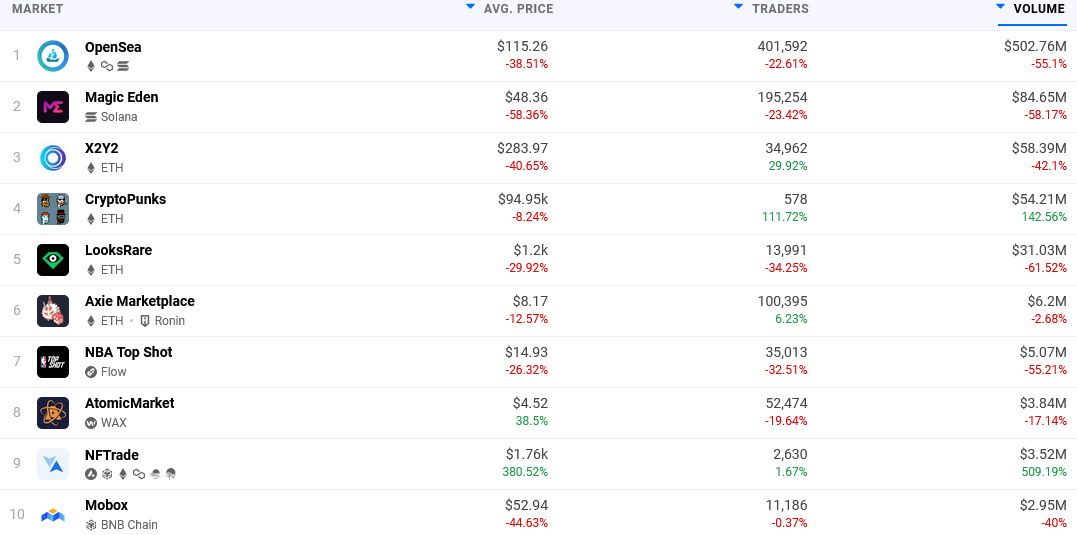The image size is (1077, 535).
Task: Open the Magic Eden name link
Action: (x=122, y=98)
